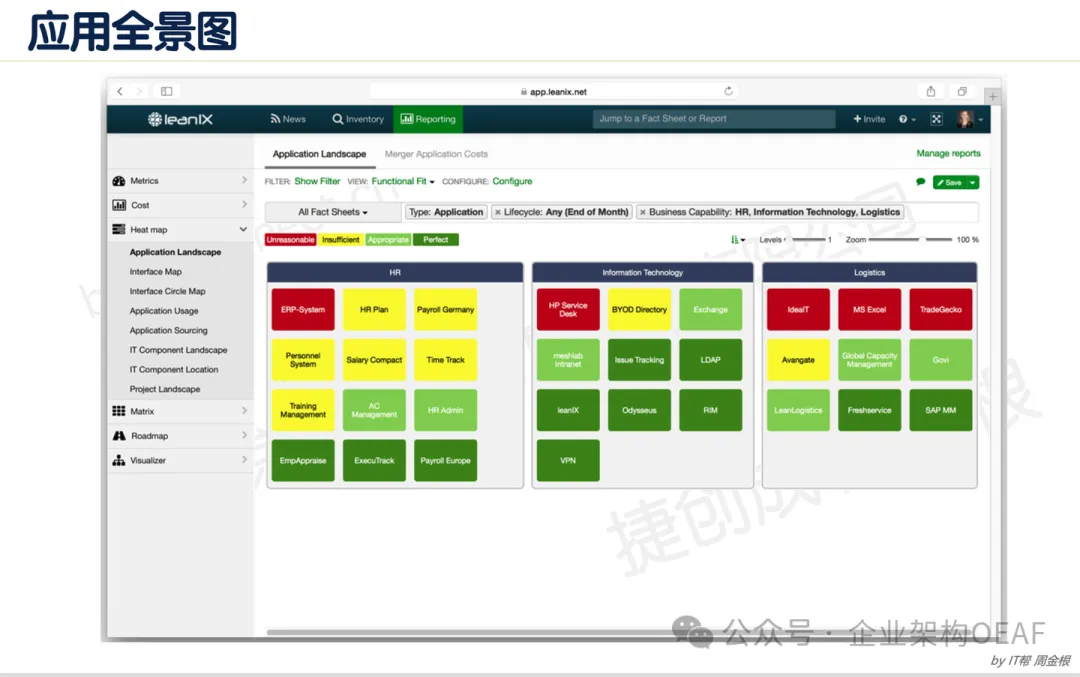Switch to Merger Application Costs tab

pos(436,154)
